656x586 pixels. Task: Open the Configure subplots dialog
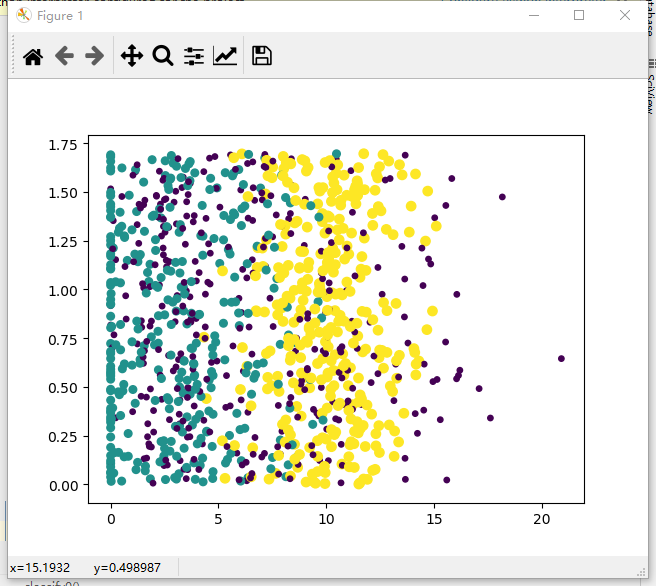tap(194, 56)
